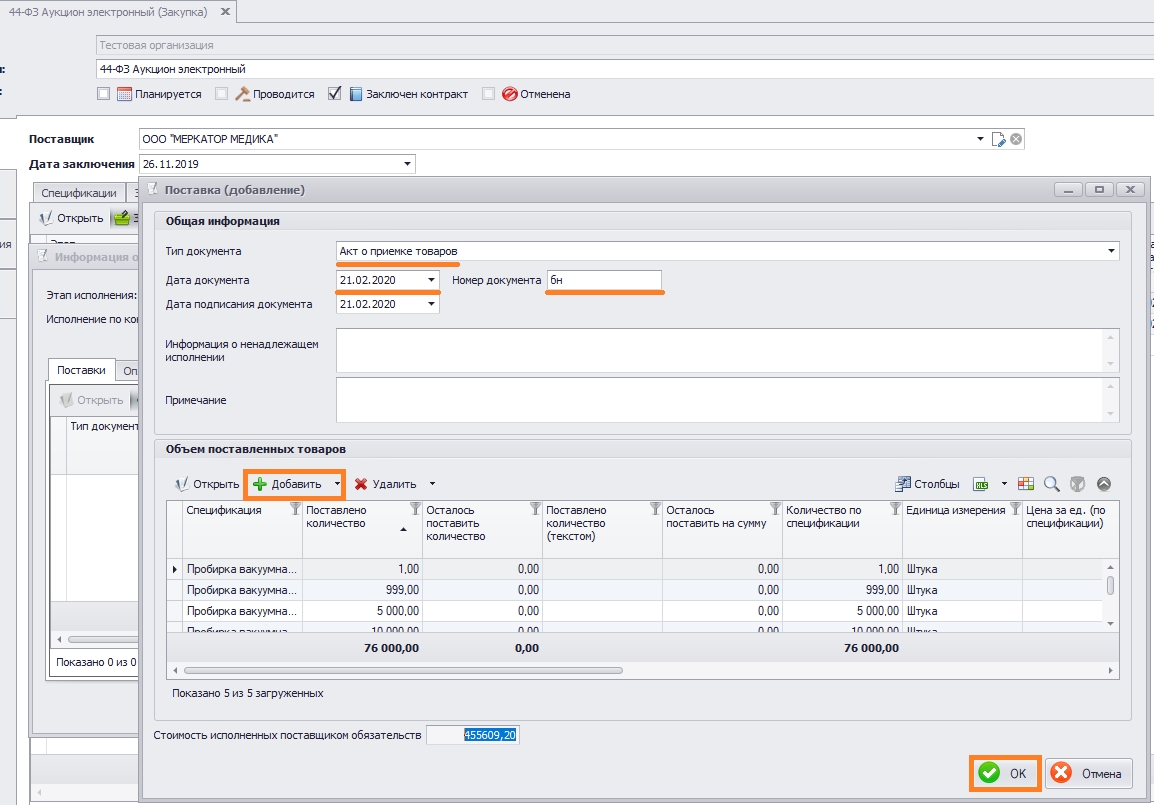Click the Отмена button
Image resolution: width=1154 pixels, height=805 pixels.
click(1088, 773)
